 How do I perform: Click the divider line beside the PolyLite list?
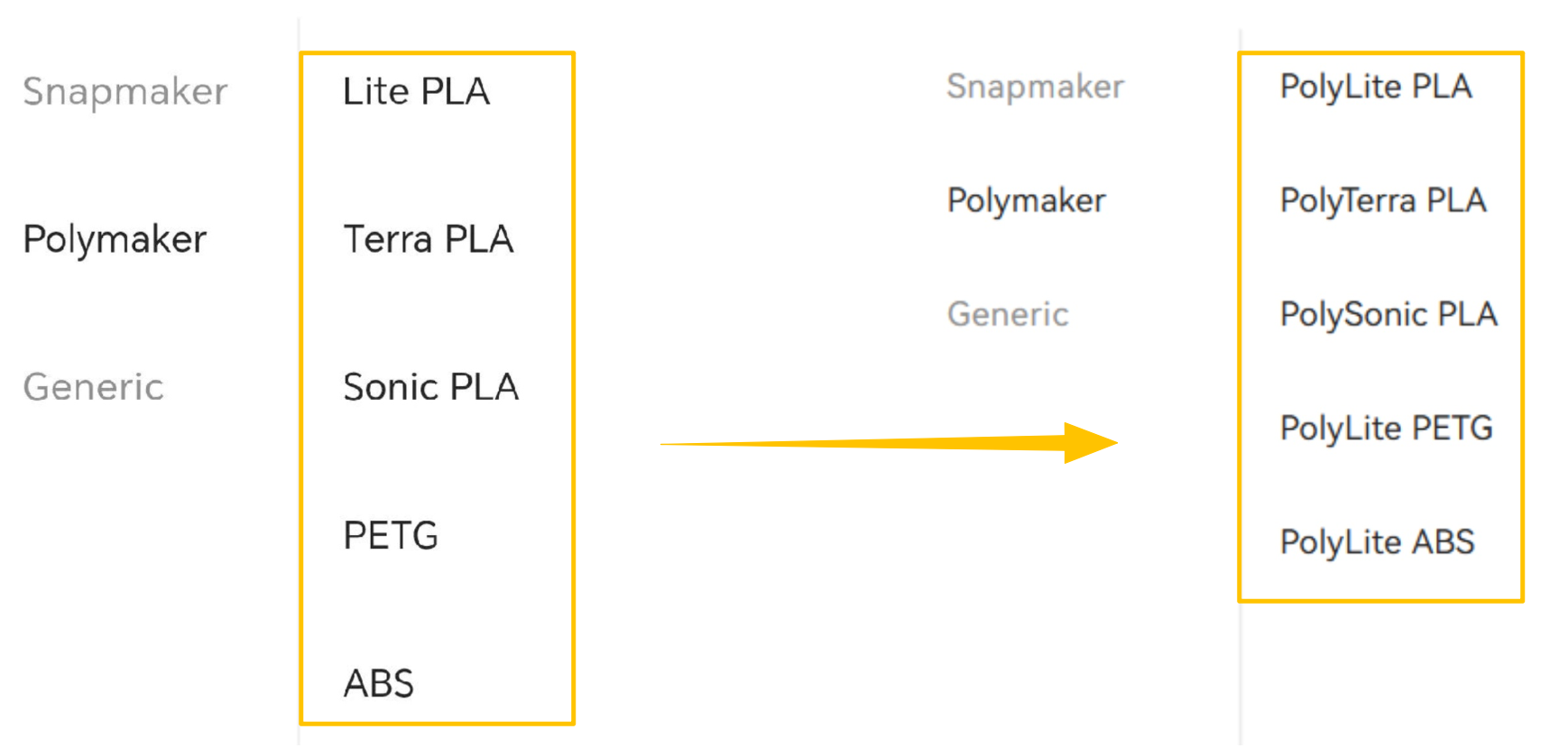pyautogui.click(x=1241, y=677)
